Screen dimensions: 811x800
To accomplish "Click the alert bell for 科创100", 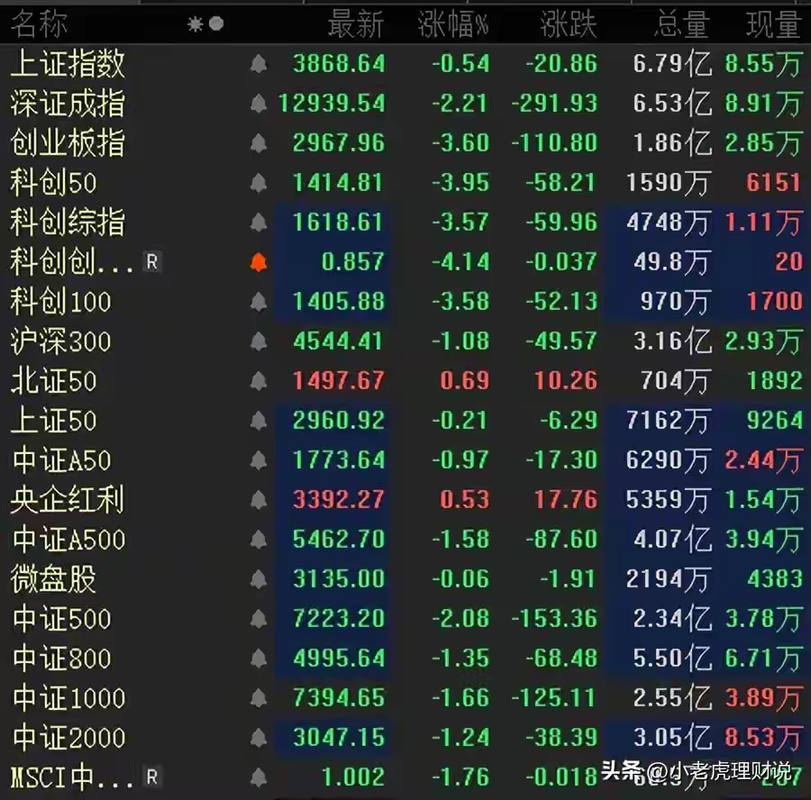I will pos(259,301).
